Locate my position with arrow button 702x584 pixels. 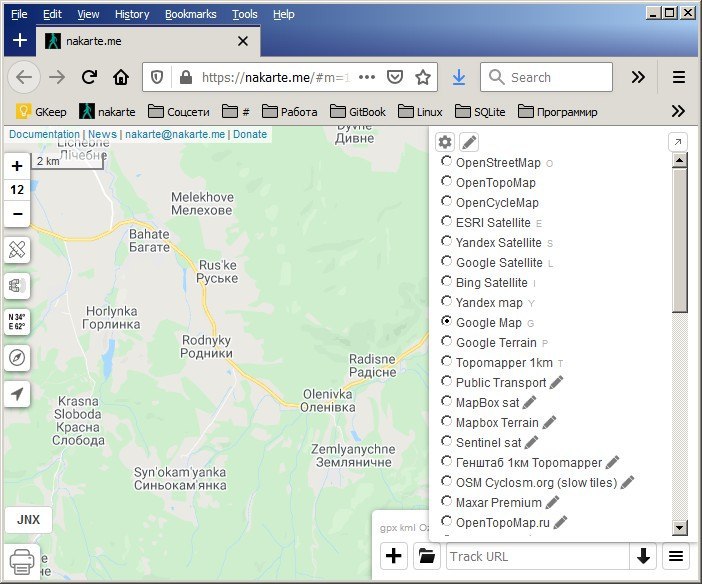point(17,394)
